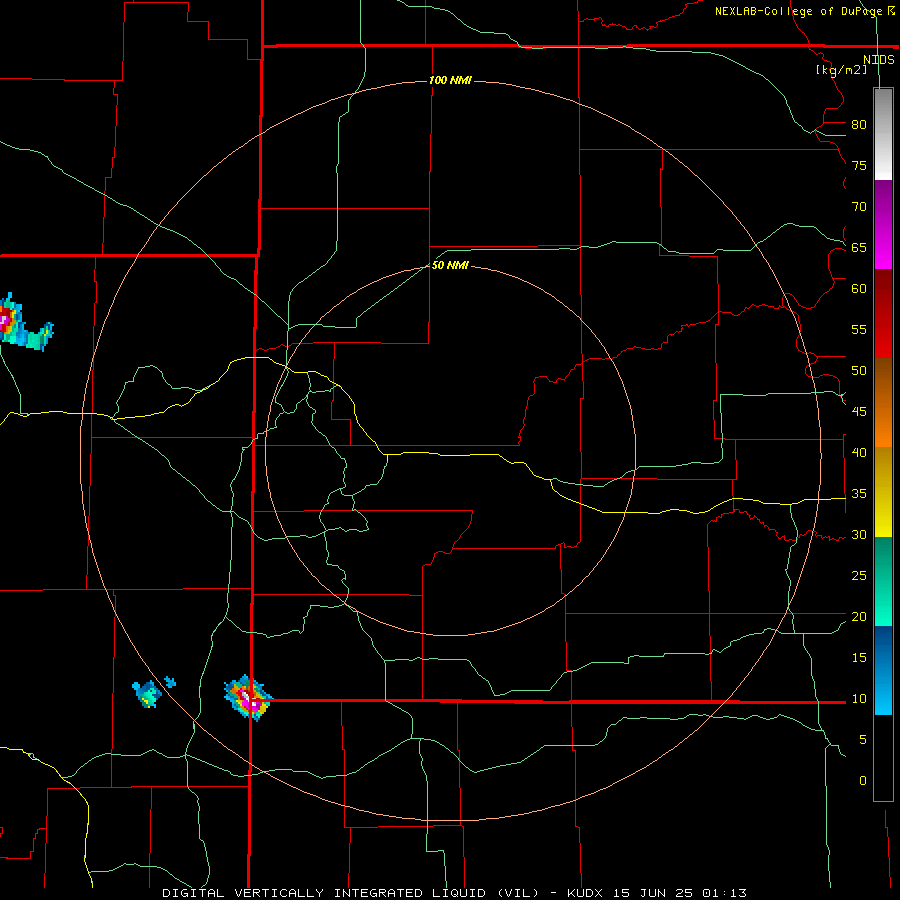Pick the dark blue segment of the color bar
Viewport: 900px width, 900px height.
pyautogui.click(x=883, y=650)
